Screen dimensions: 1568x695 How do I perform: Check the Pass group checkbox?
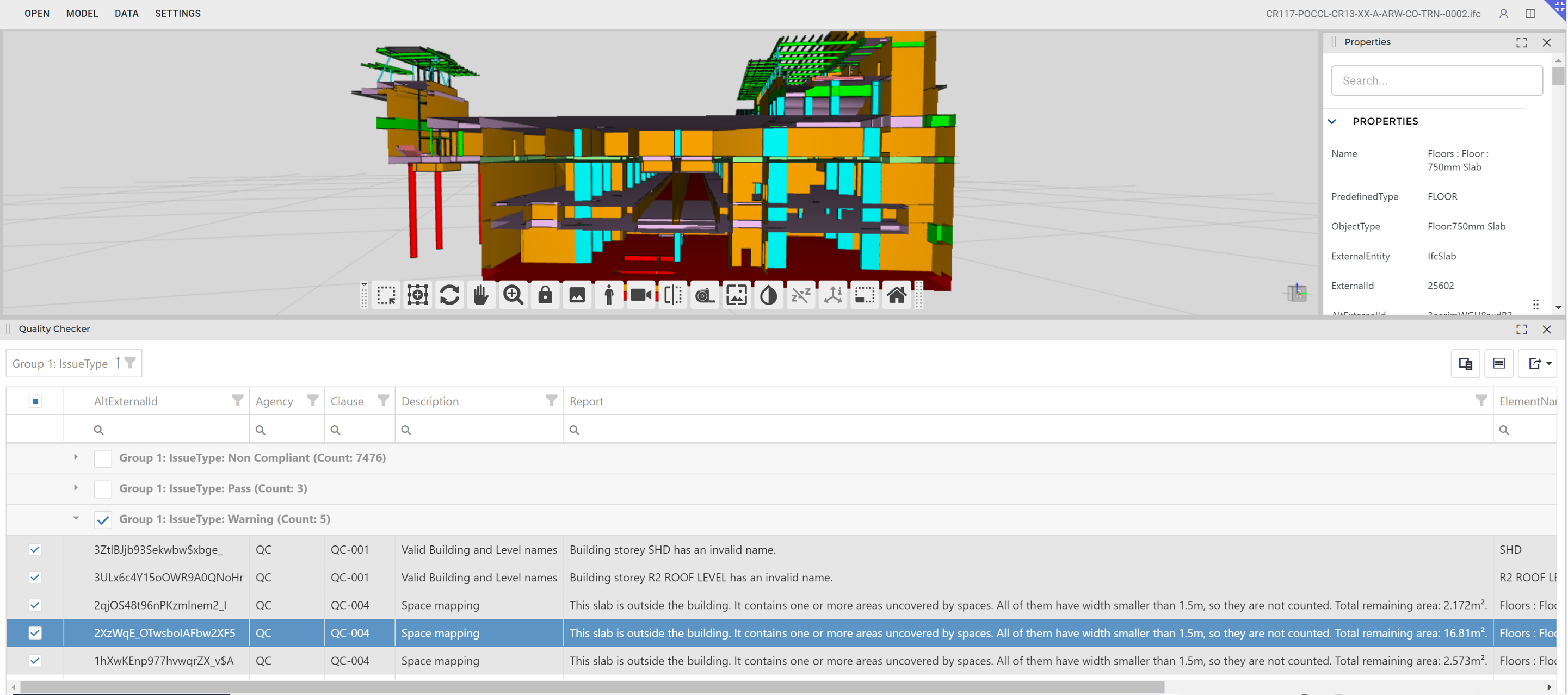[103, 489]
